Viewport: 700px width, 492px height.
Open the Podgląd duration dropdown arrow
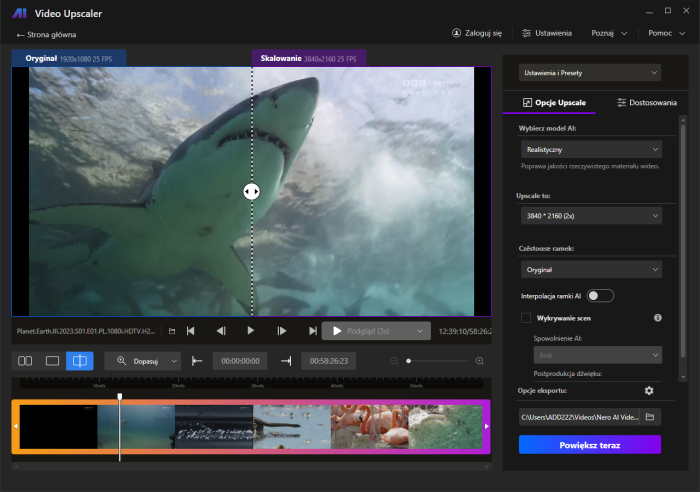coord(420,331)
